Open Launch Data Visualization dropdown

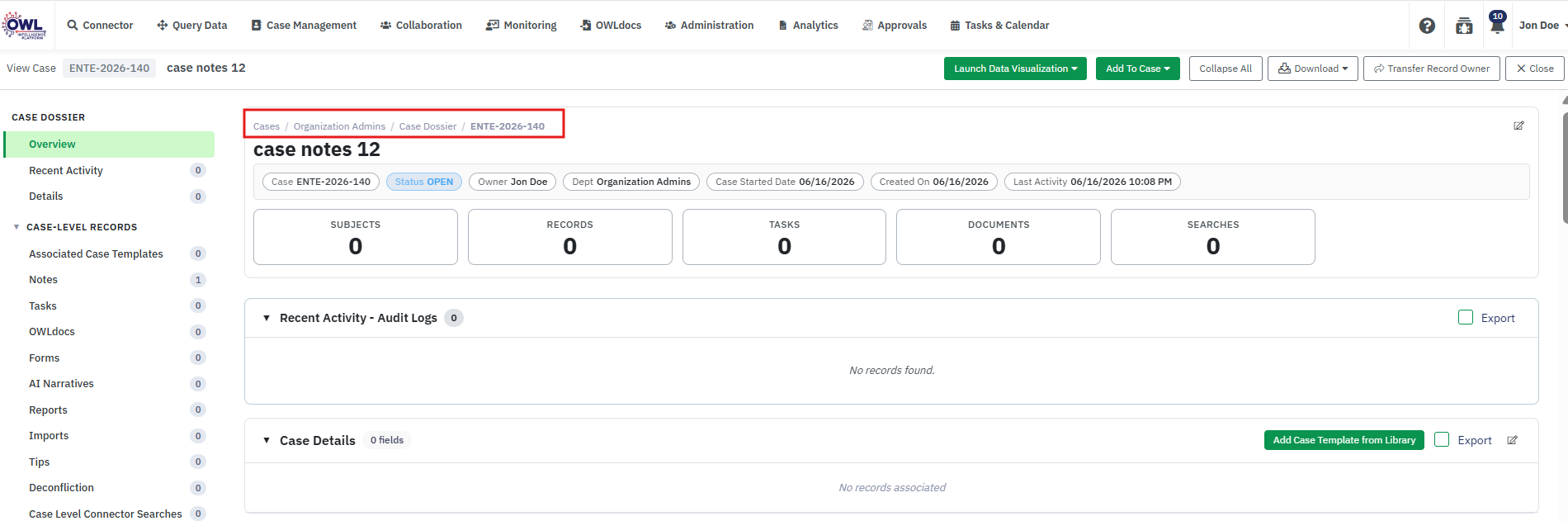click(1015, 69)
